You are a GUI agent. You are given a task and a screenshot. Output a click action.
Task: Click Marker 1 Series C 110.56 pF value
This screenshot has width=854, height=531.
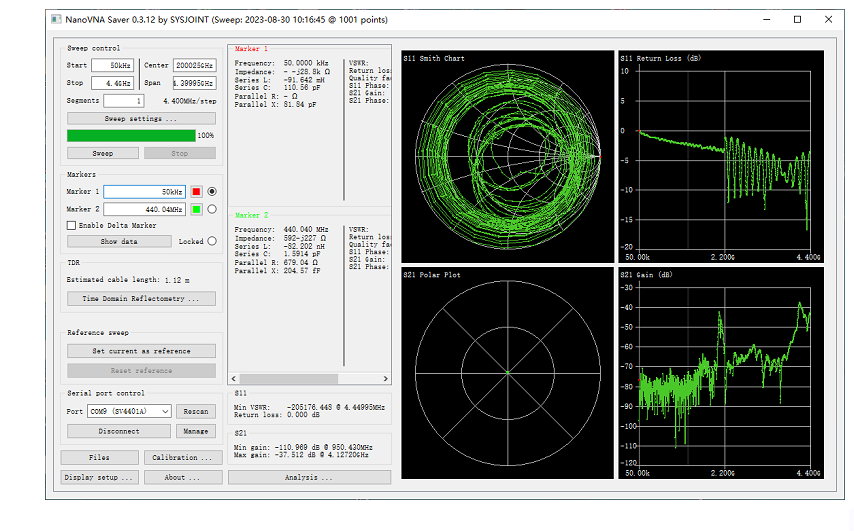click(302, 88)
